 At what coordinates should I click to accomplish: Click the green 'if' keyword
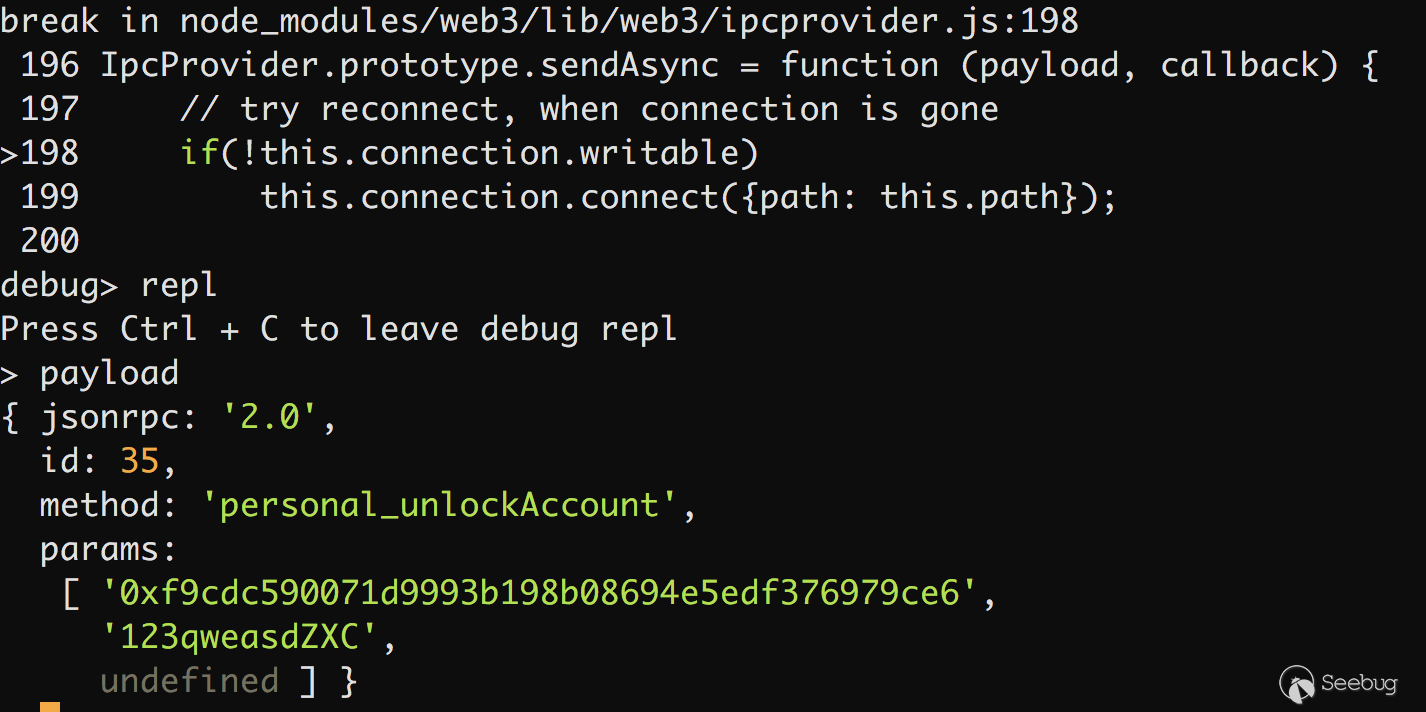[199, 153]
